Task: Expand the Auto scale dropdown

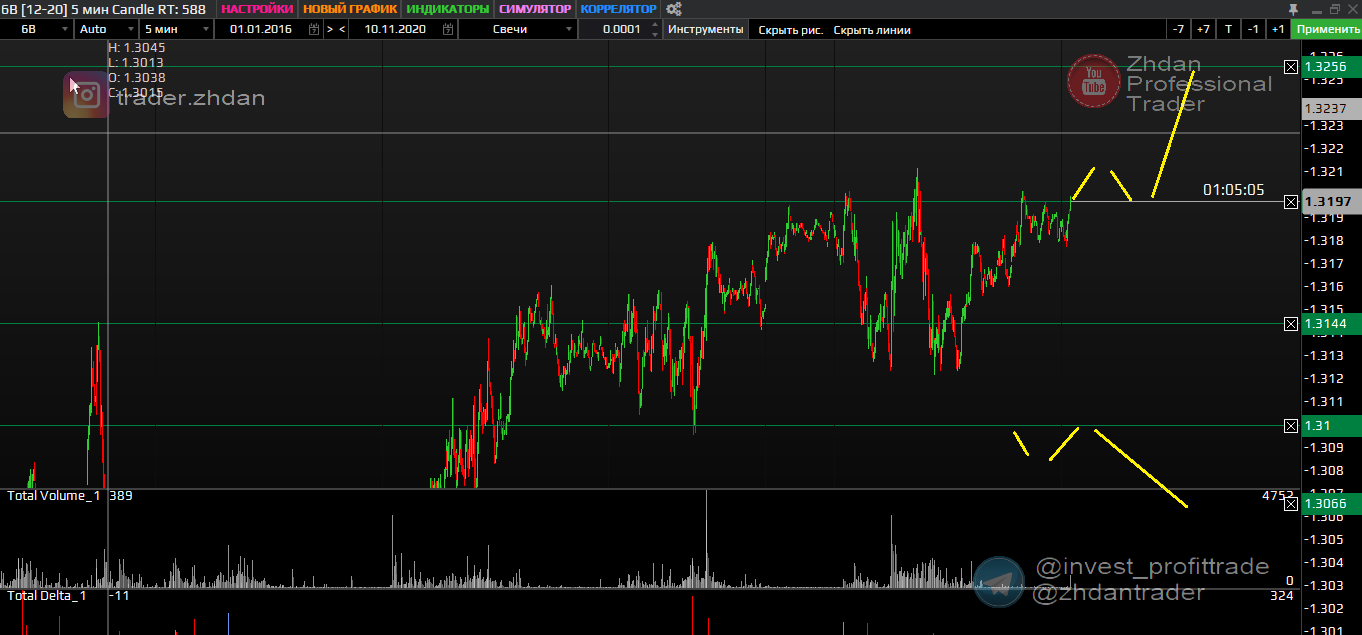Action: (131, 29)
